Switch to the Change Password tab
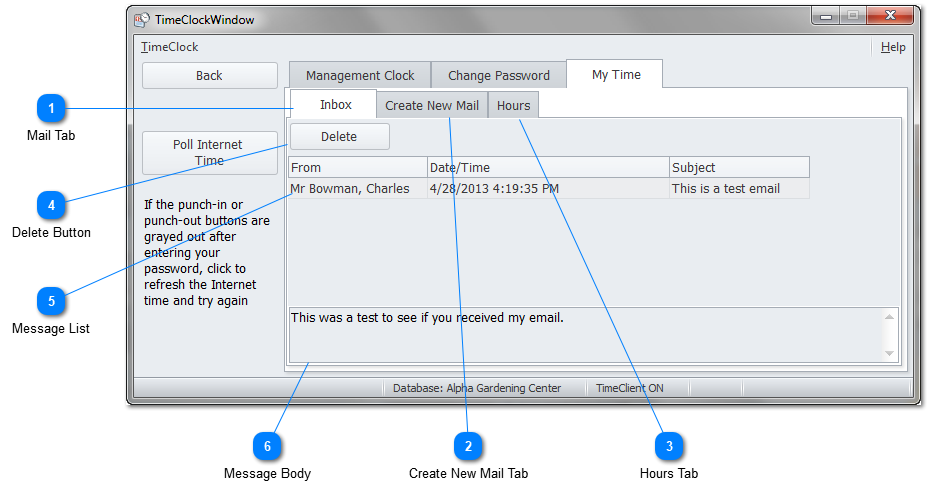The width and height of the screenshot is (930, 497). 498,75
